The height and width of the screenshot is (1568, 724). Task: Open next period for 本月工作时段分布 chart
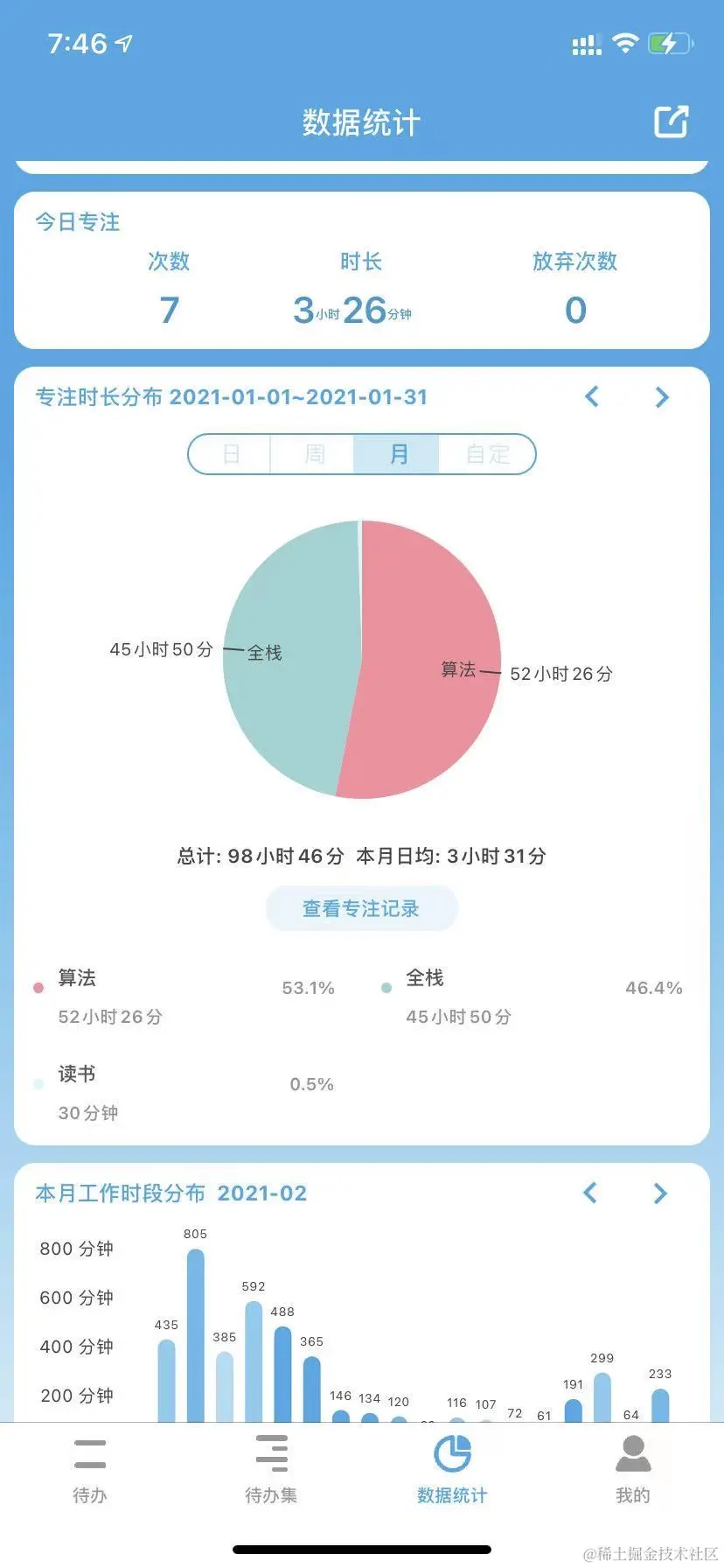click(x=661, y=1193)
